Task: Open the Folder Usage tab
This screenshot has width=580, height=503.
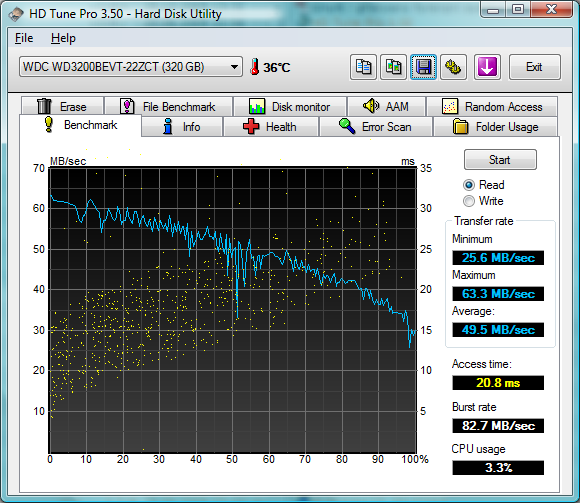Action: click(495, 127)
